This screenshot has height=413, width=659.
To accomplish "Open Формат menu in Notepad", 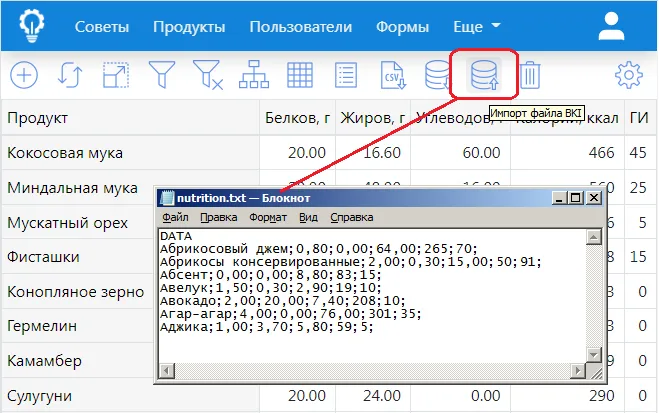I will tap(268, 217).
